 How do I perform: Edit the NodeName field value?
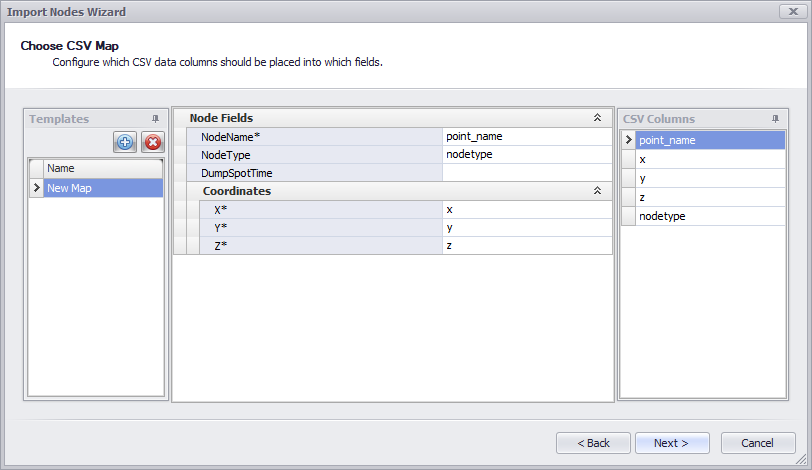tap(526, 136)
